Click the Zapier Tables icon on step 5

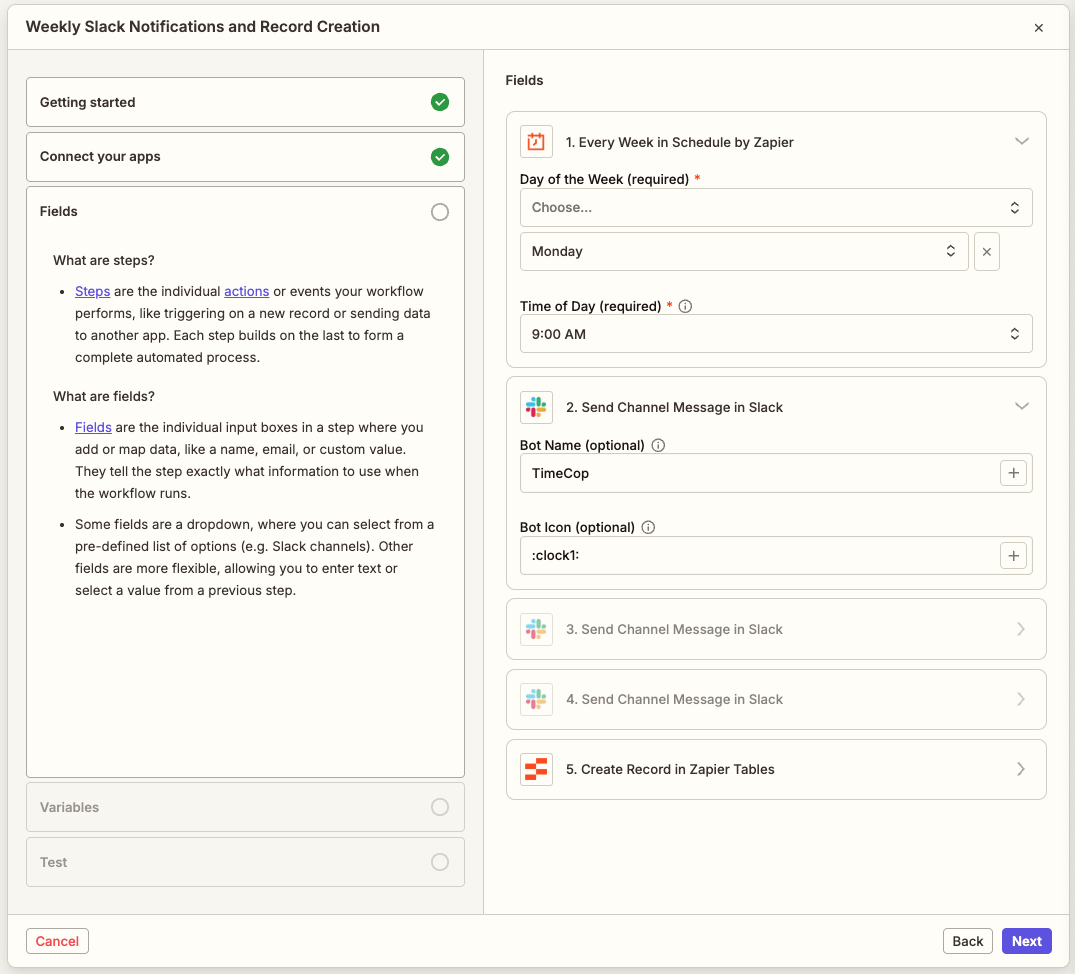click(536, 769)
